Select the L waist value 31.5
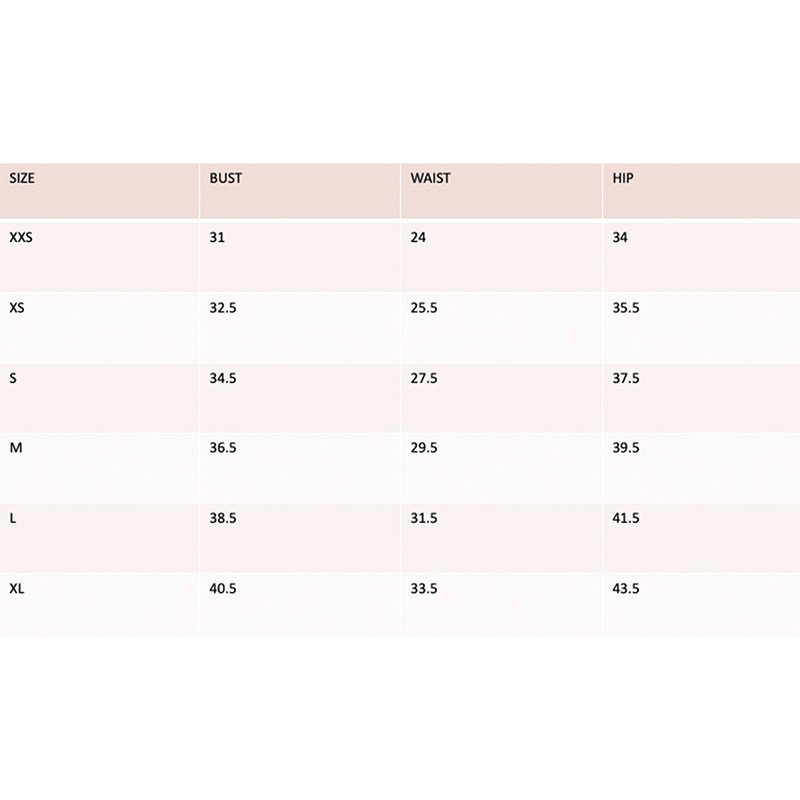This screenshot has width=800, height=800. tap(424, 519)
